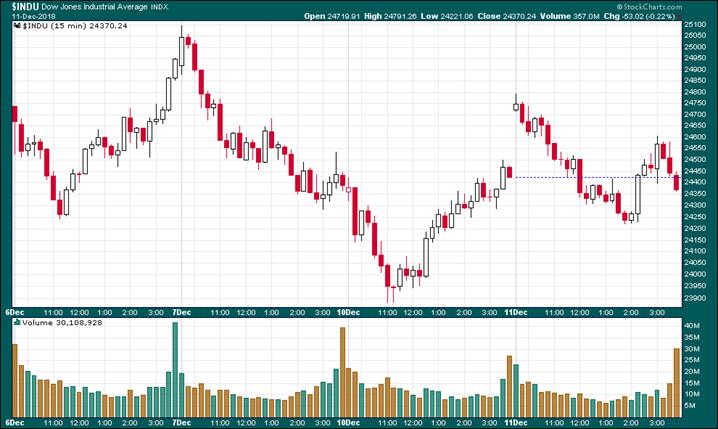Click the 11Dec label under the volume panel
The image size is (718, 429).
pyautogui.click(x=516, y=422)
